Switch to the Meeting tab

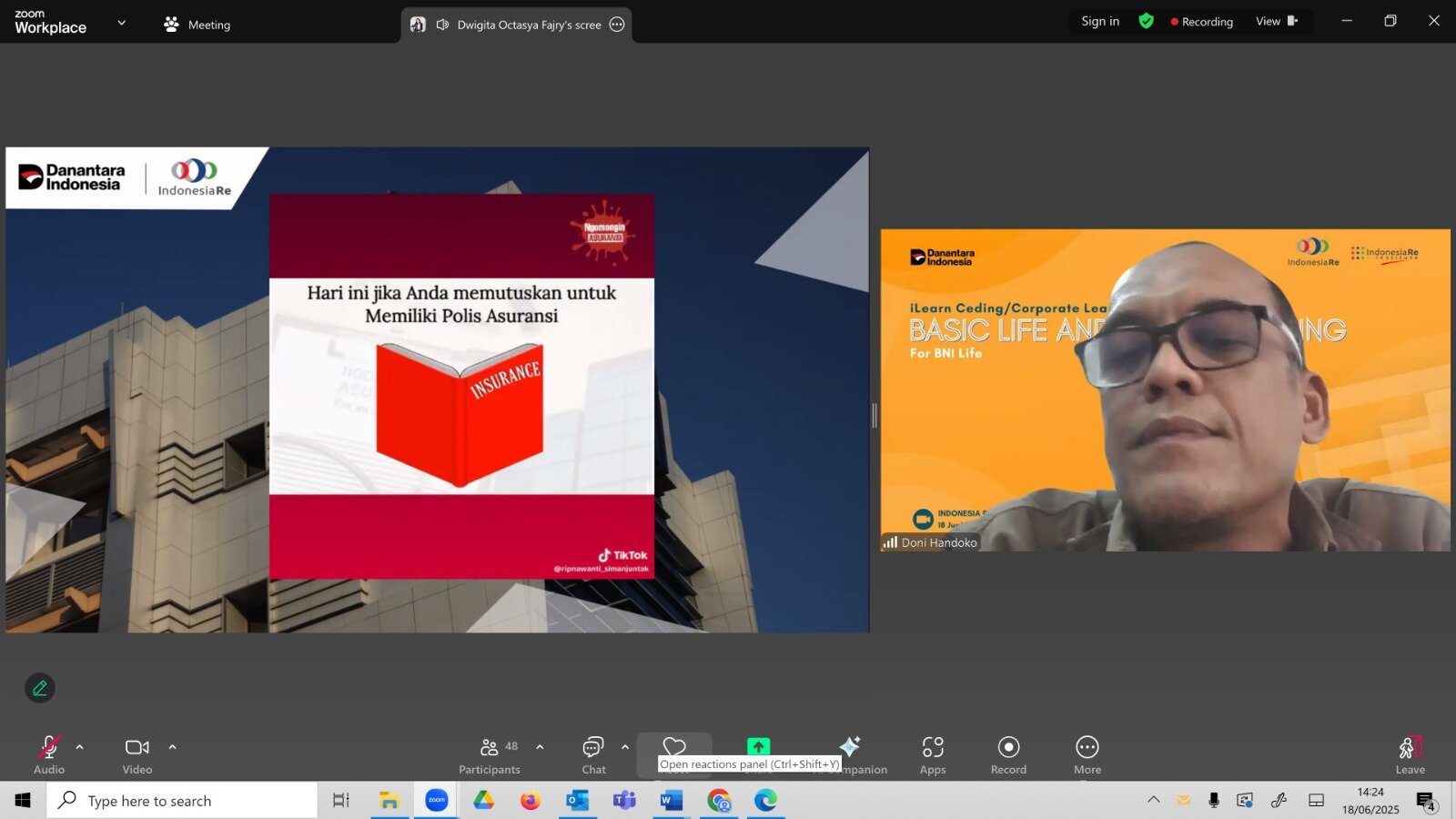point(197,25)
